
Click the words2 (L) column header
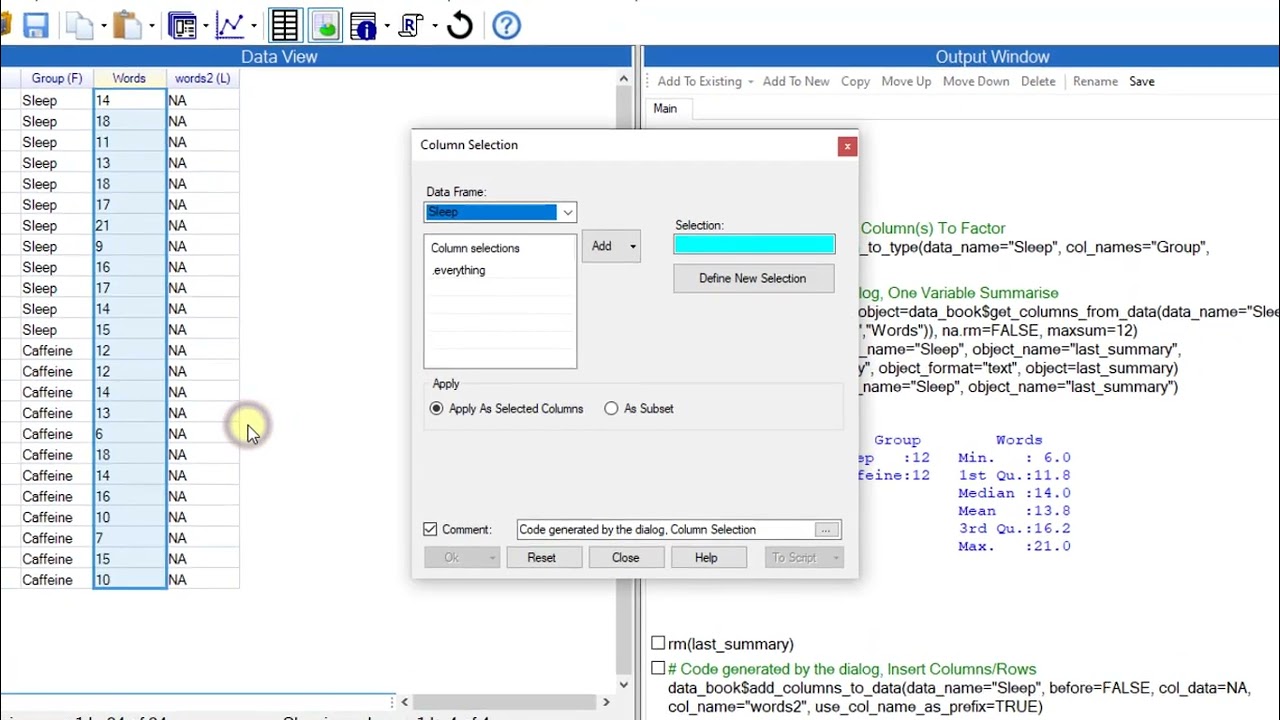[203, 78]
